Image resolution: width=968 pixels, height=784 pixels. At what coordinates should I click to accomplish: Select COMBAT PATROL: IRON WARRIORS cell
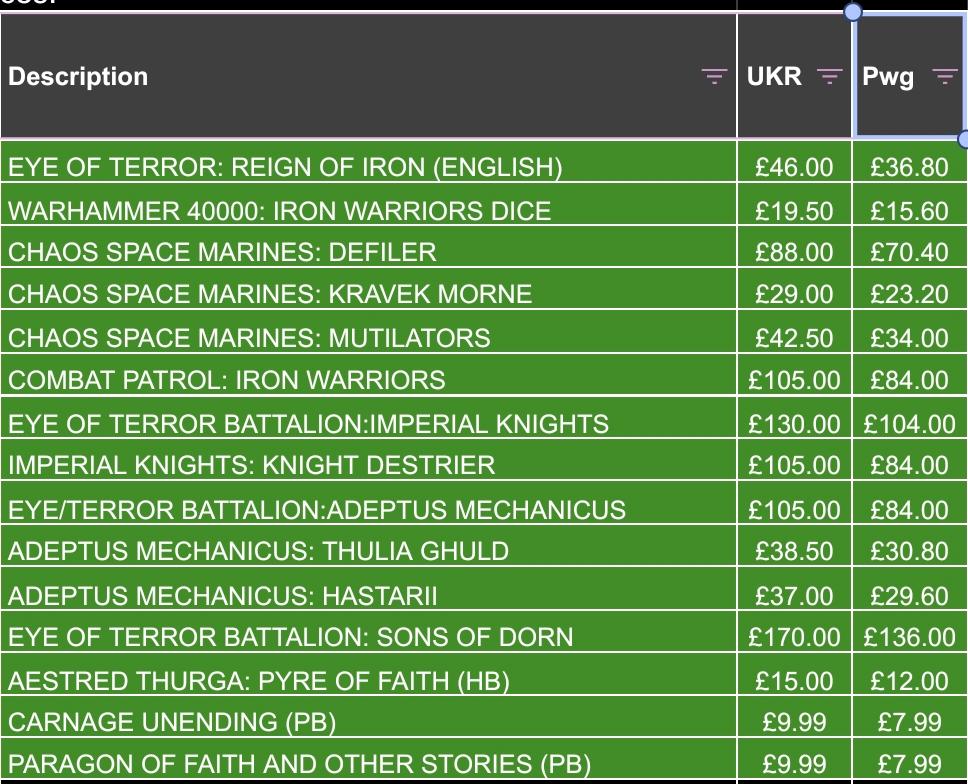point(227,381)
